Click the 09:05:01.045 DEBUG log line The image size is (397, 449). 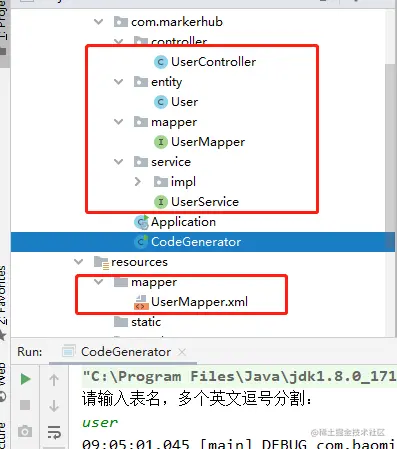click(238, 444)
